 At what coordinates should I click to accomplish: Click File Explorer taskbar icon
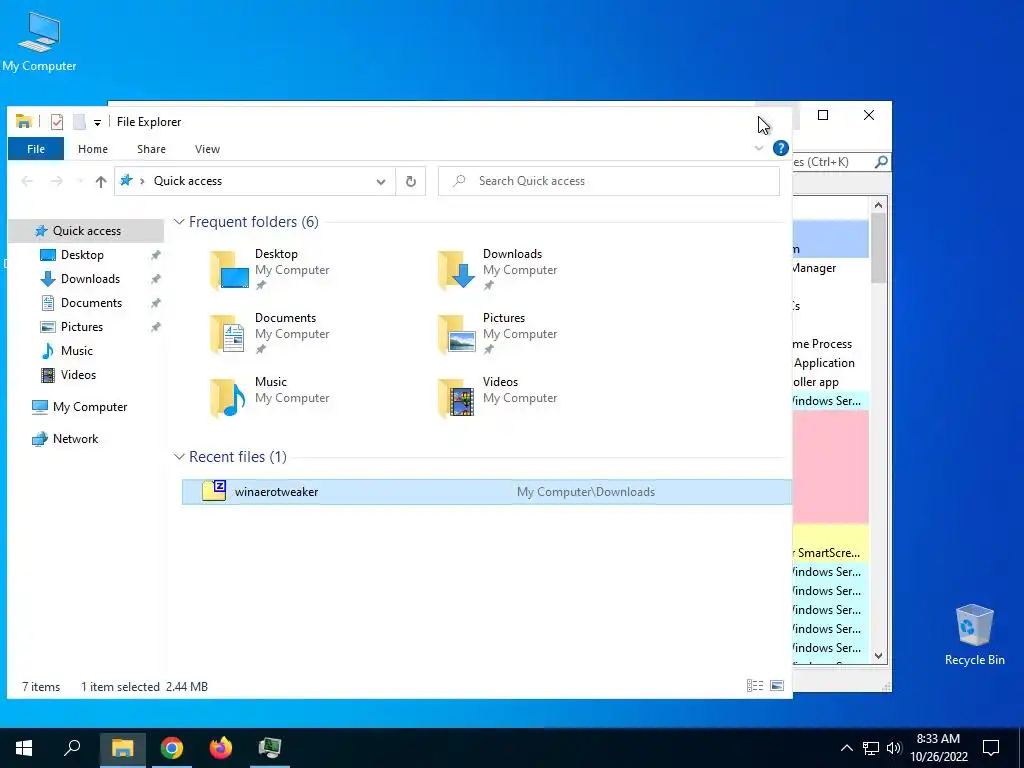pos(122,748)
